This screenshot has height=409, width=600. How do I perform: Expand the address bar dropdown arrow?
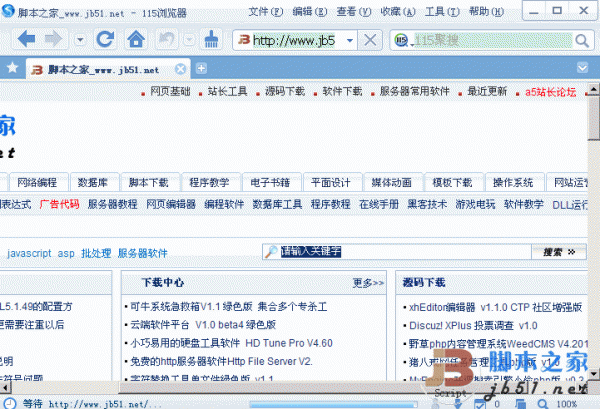click(349, 40)
